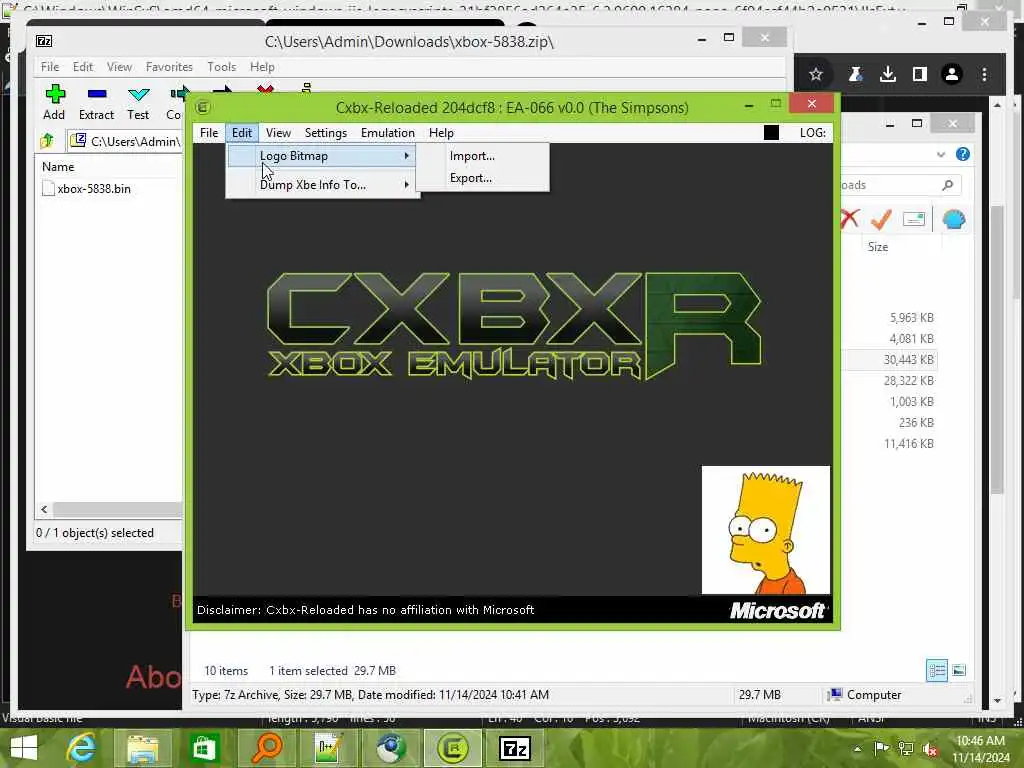Click 7-Zip address path field
1024x768 pixels.
125,141
